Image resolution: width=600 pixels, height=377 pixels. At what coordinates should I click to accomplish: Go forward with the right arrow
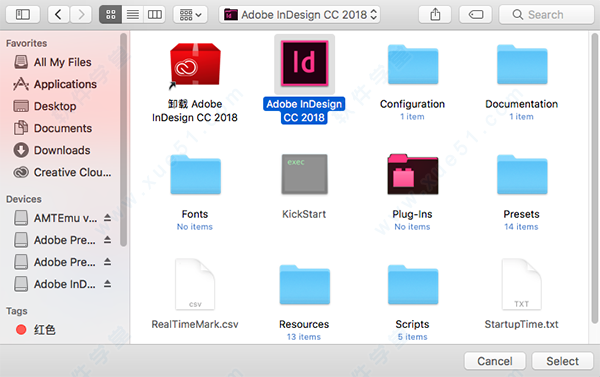pos(81,15)
